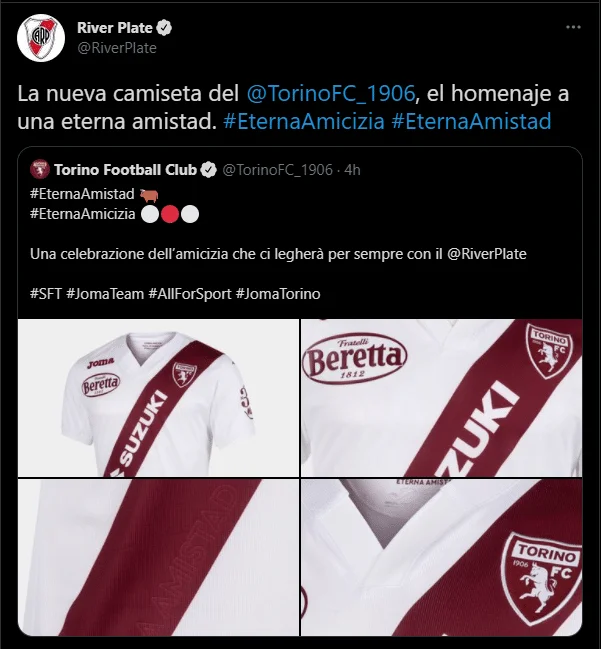Click the quoted tweet Italian text body
Viewport: 601px width, 649px height.
coord(278,254)
